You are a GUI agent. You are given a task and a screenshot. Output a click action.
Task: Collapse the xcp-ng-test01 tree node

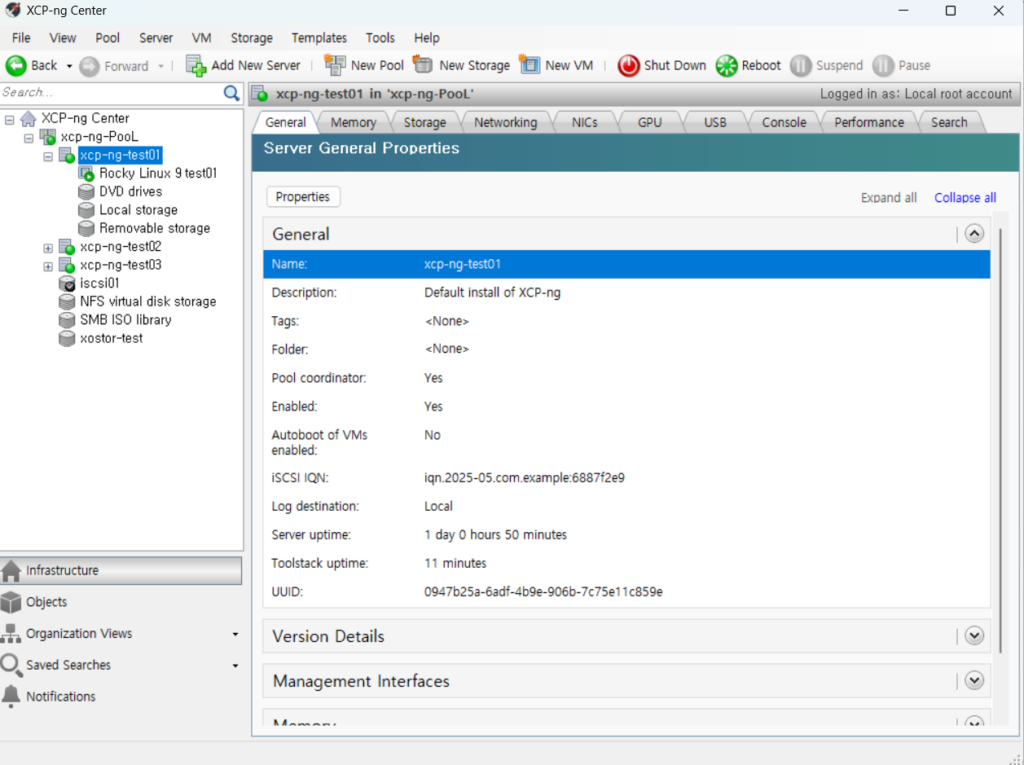(48, 156)
